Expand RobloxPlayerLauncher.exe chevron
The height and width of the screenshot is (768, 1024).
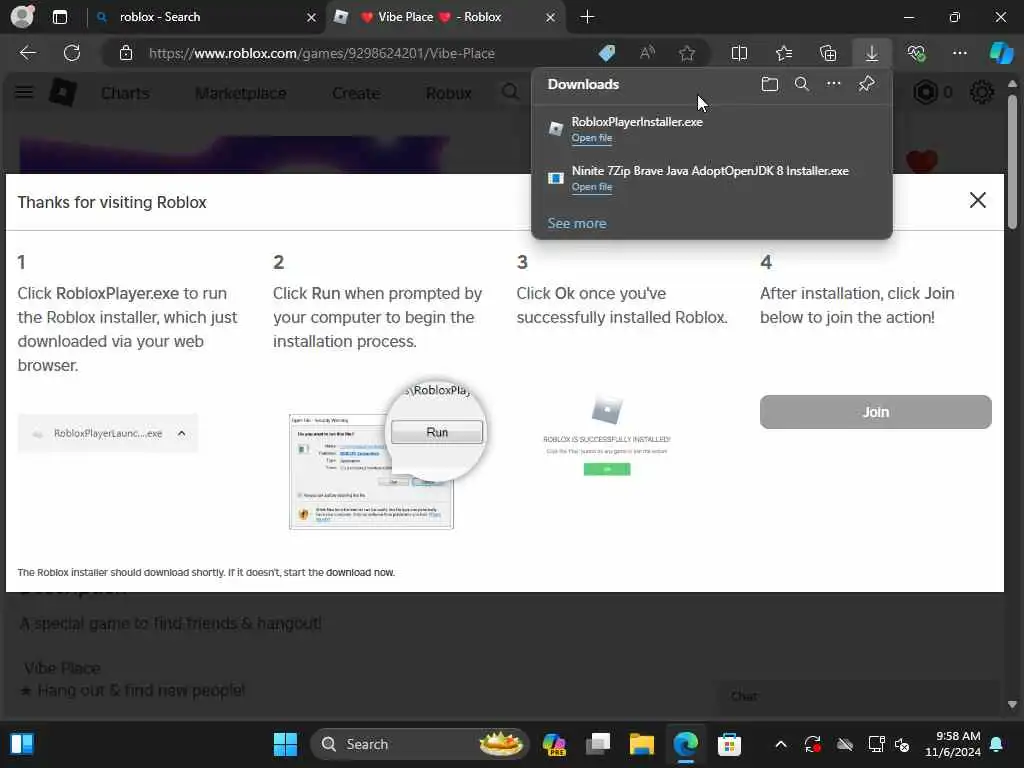click(x=182, y=433)
